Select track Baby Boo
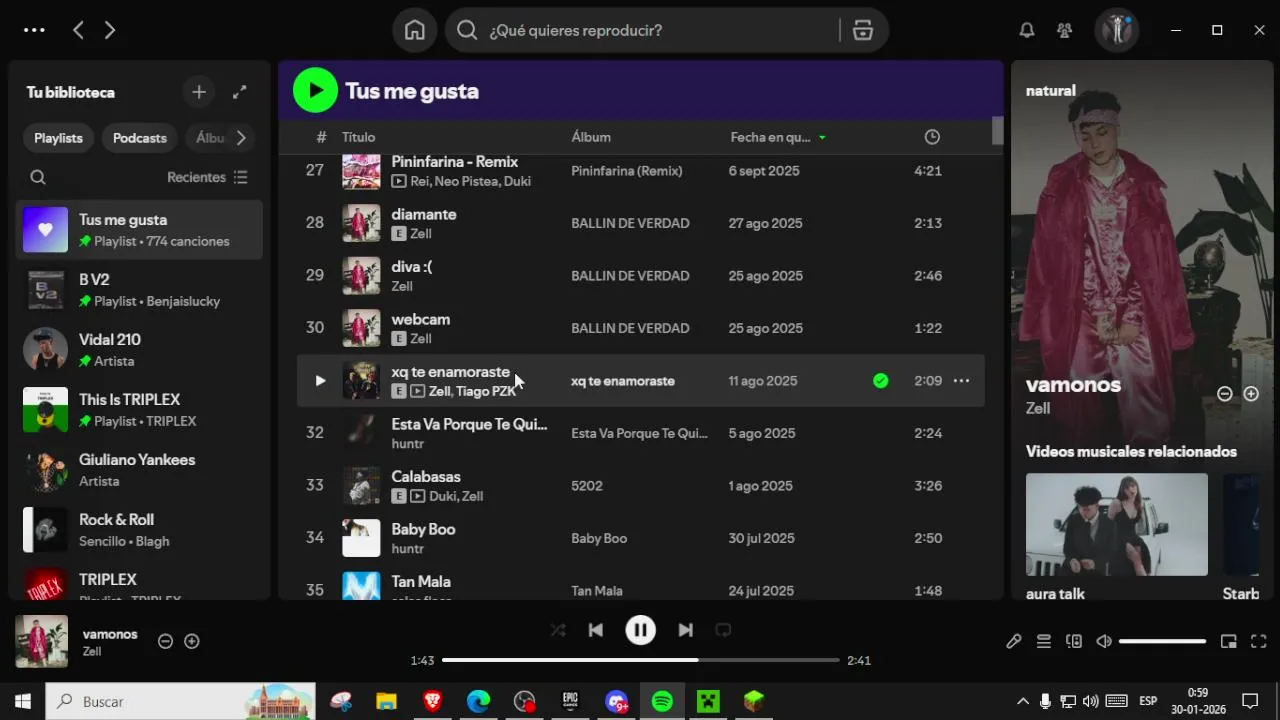1280x720 pixels. click(641, 538)
